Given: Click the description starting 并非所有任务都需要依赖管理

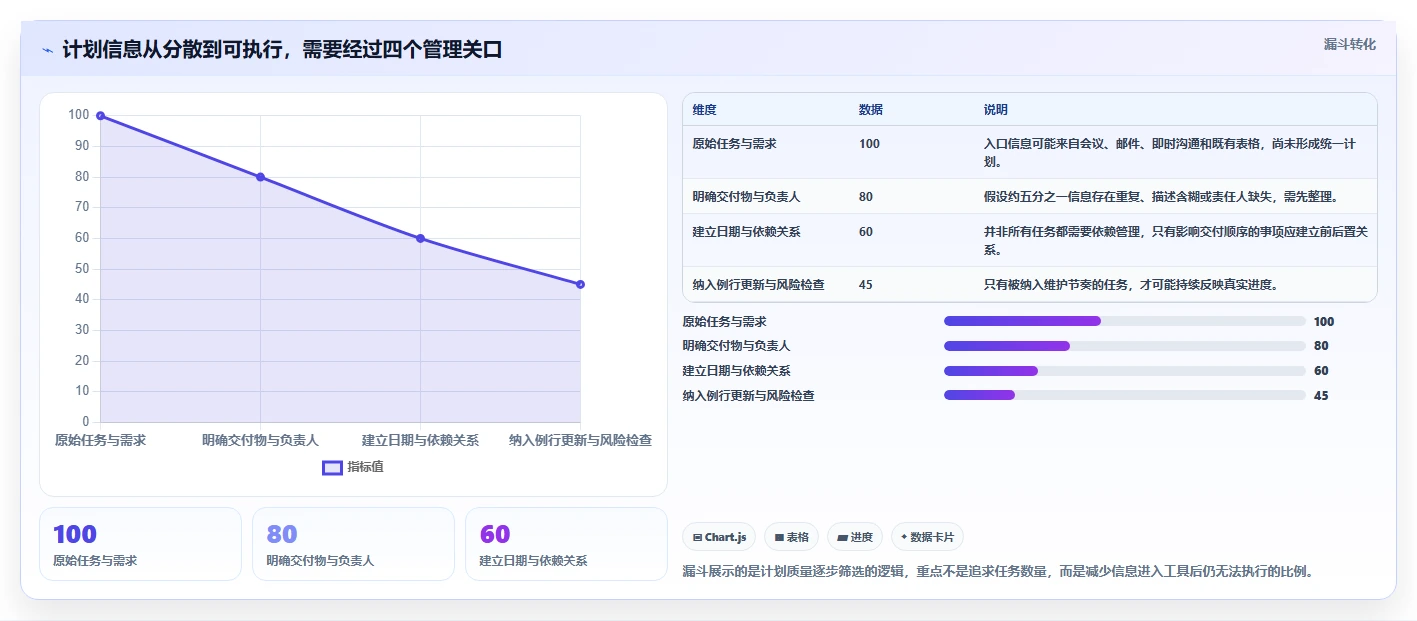Looking at the screenshot, I should [x=1176, y=241].
